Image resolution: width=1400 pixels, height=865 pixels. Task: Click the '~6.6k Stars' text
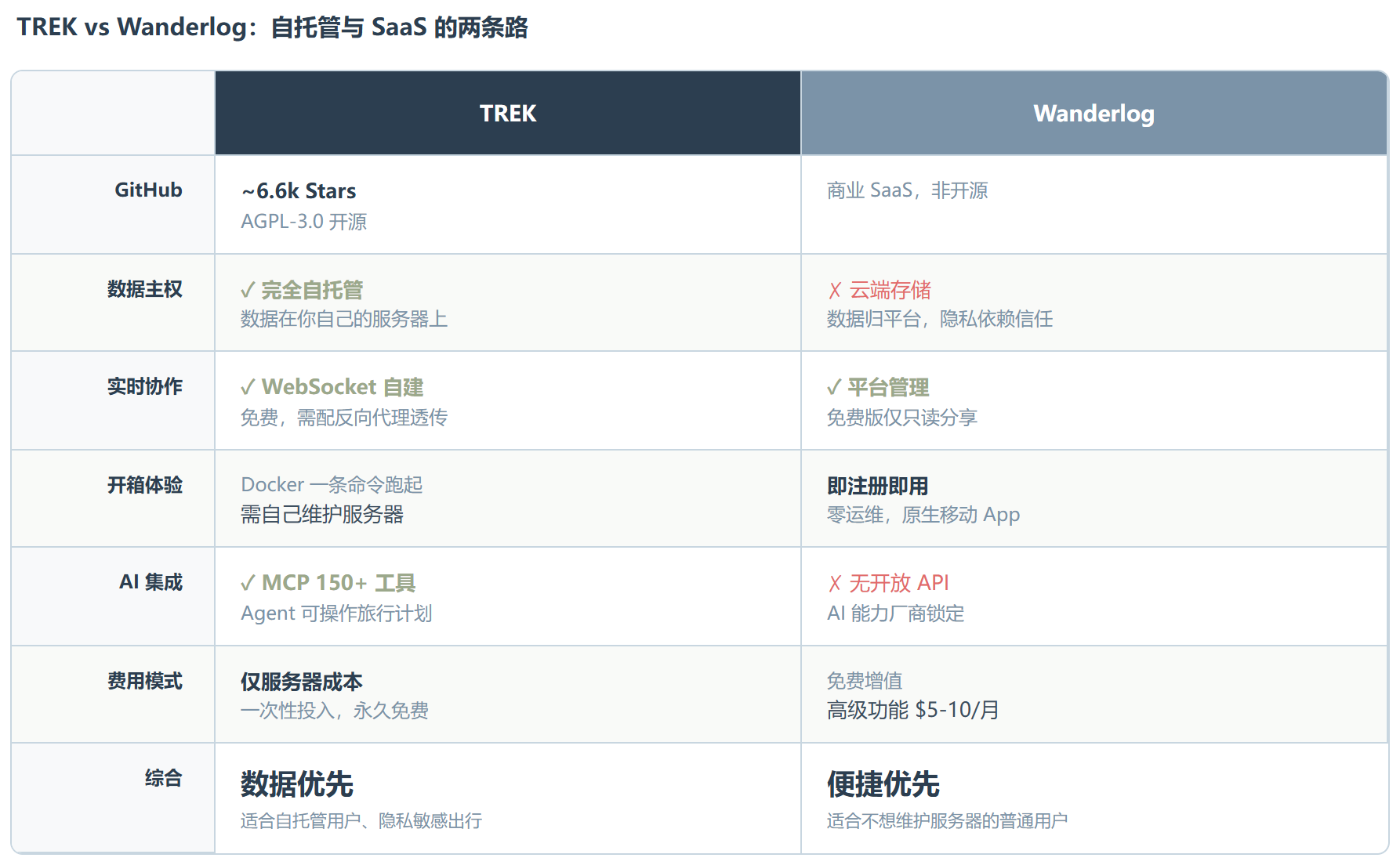click(x=299, y=190)
